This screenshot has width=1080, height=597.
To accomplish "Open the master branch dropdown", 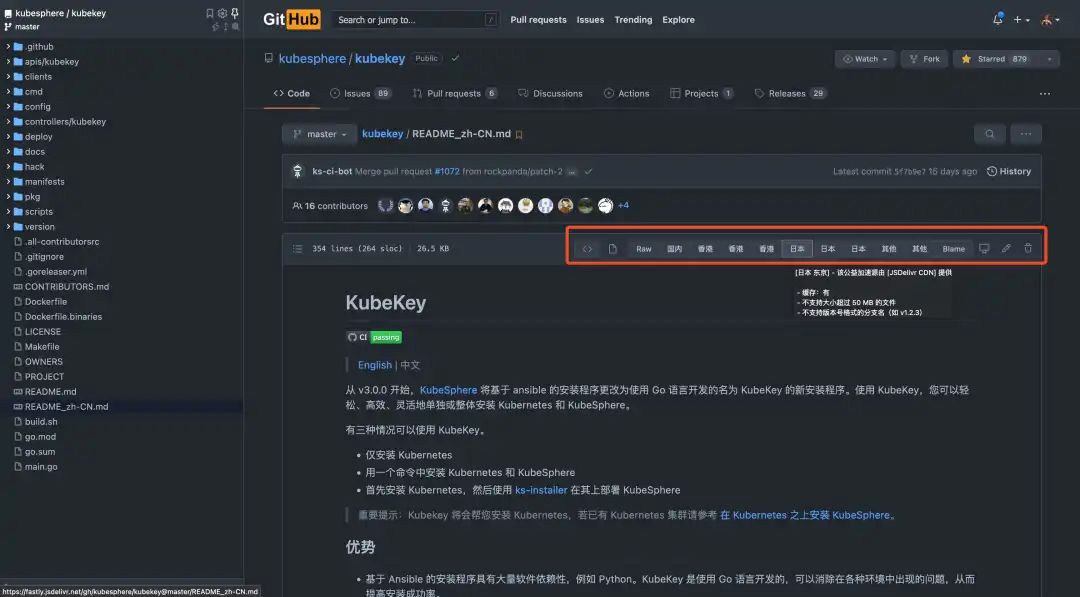I will click(319, 134).
